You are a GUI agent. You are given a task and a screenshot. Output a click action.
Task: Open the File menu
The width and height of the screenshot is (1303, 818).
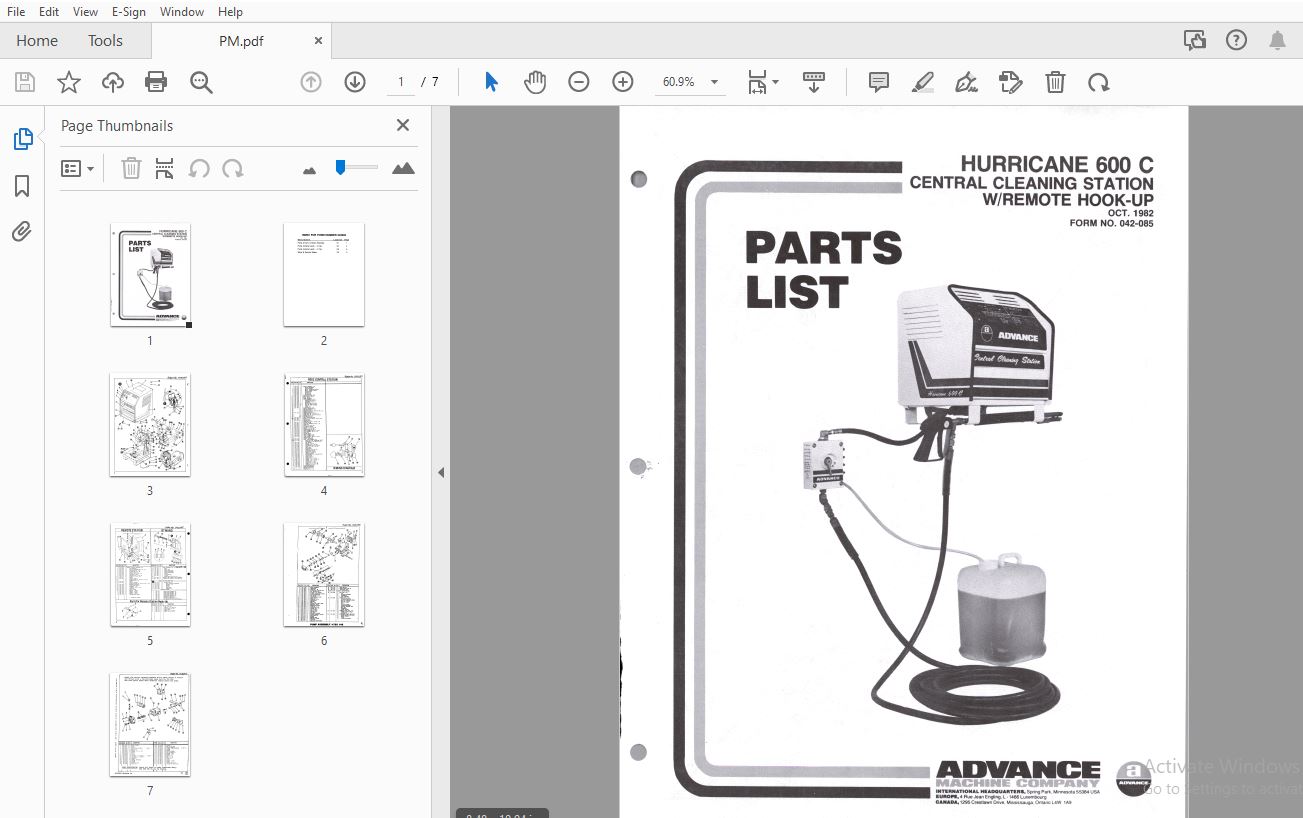click(16, 11)
